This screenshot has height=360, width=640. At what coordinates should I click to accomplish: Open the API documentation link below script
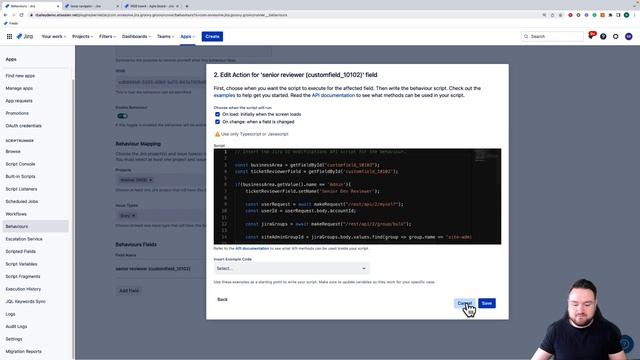[252, 248]
